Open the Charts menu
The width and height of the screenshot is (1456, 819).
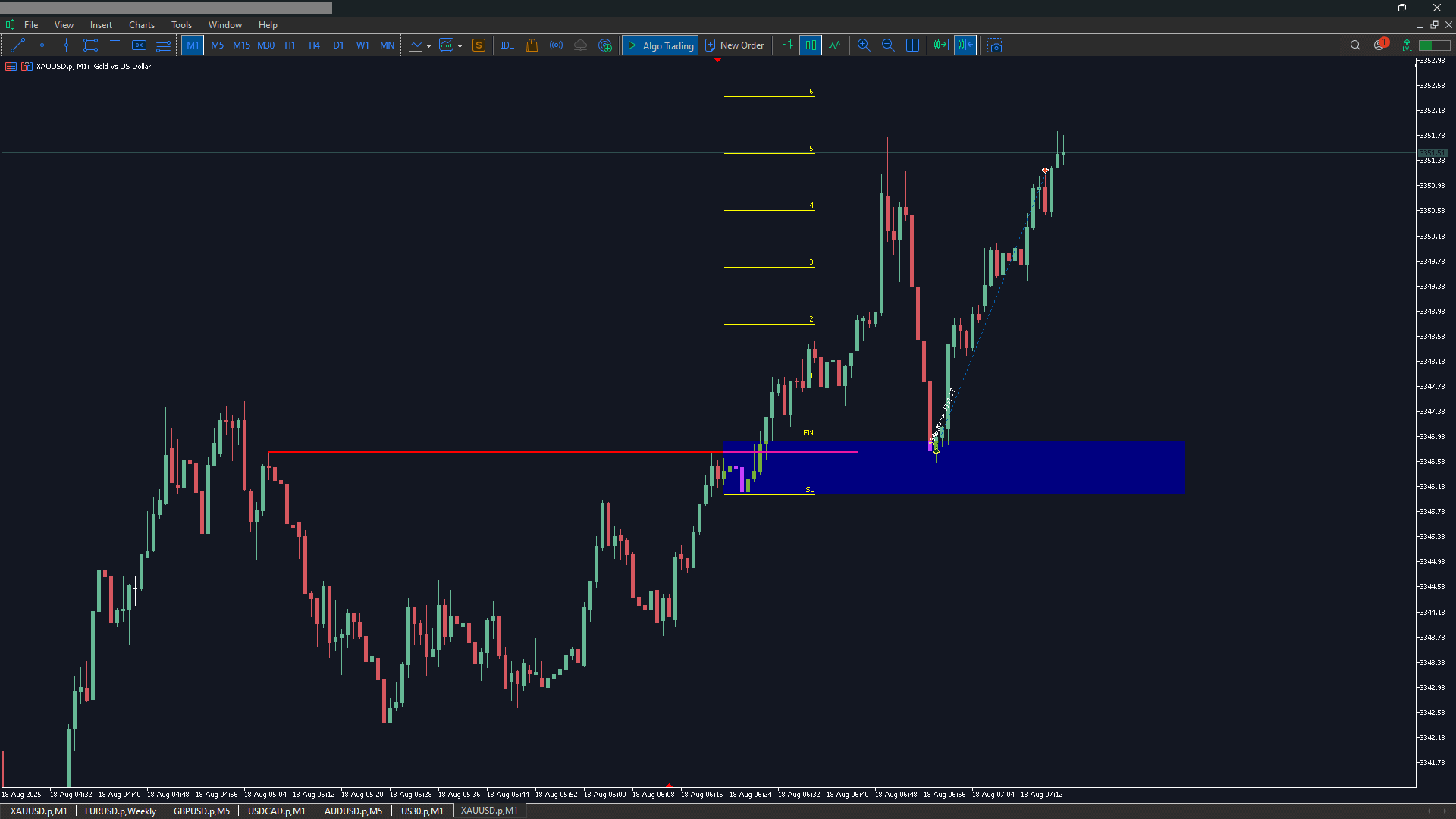(141, 25)
